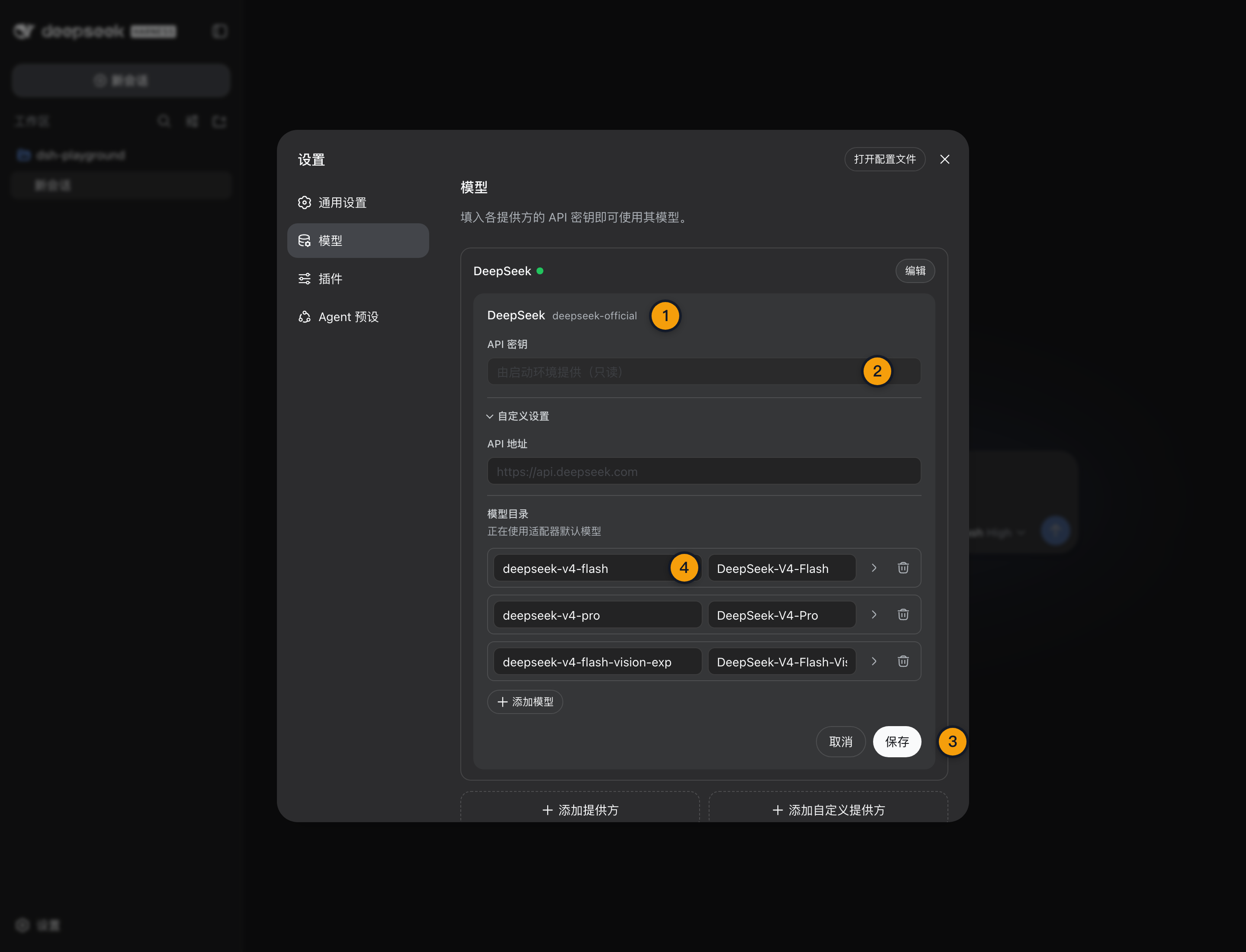Focus the API 密钥 input field
Viewport: 1246px width, 952px height.
[x=704, y=372]
